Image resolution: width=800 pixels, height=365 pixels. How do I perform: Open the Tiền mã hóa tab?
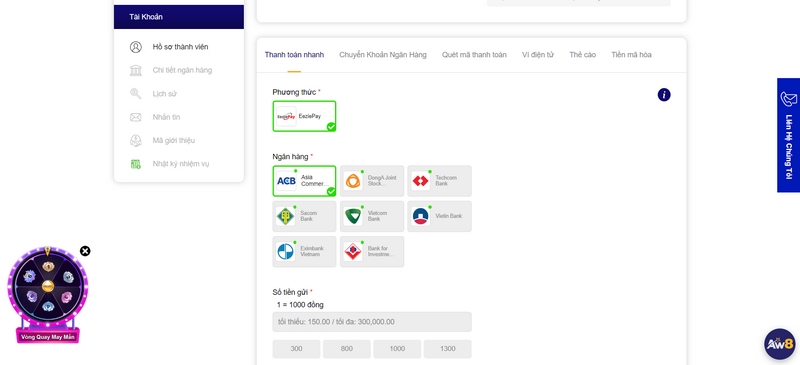pos(631,55)
